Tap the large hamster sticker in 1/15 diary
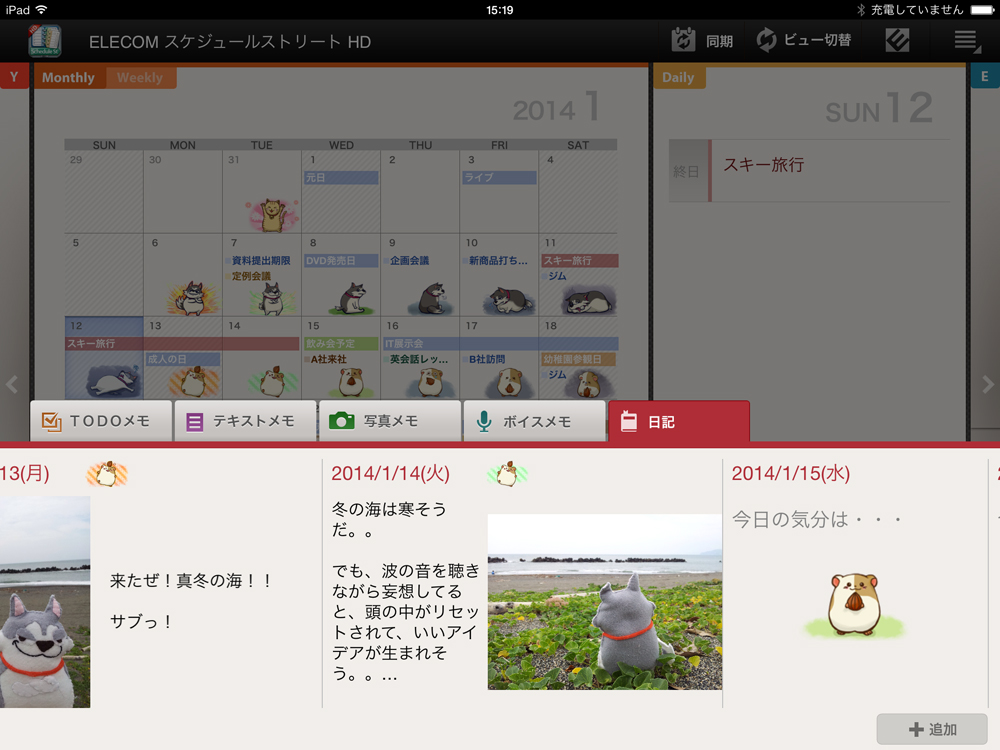Image resolution: width=1000 pixels, height=750 pixels. [x=853, y=605]
